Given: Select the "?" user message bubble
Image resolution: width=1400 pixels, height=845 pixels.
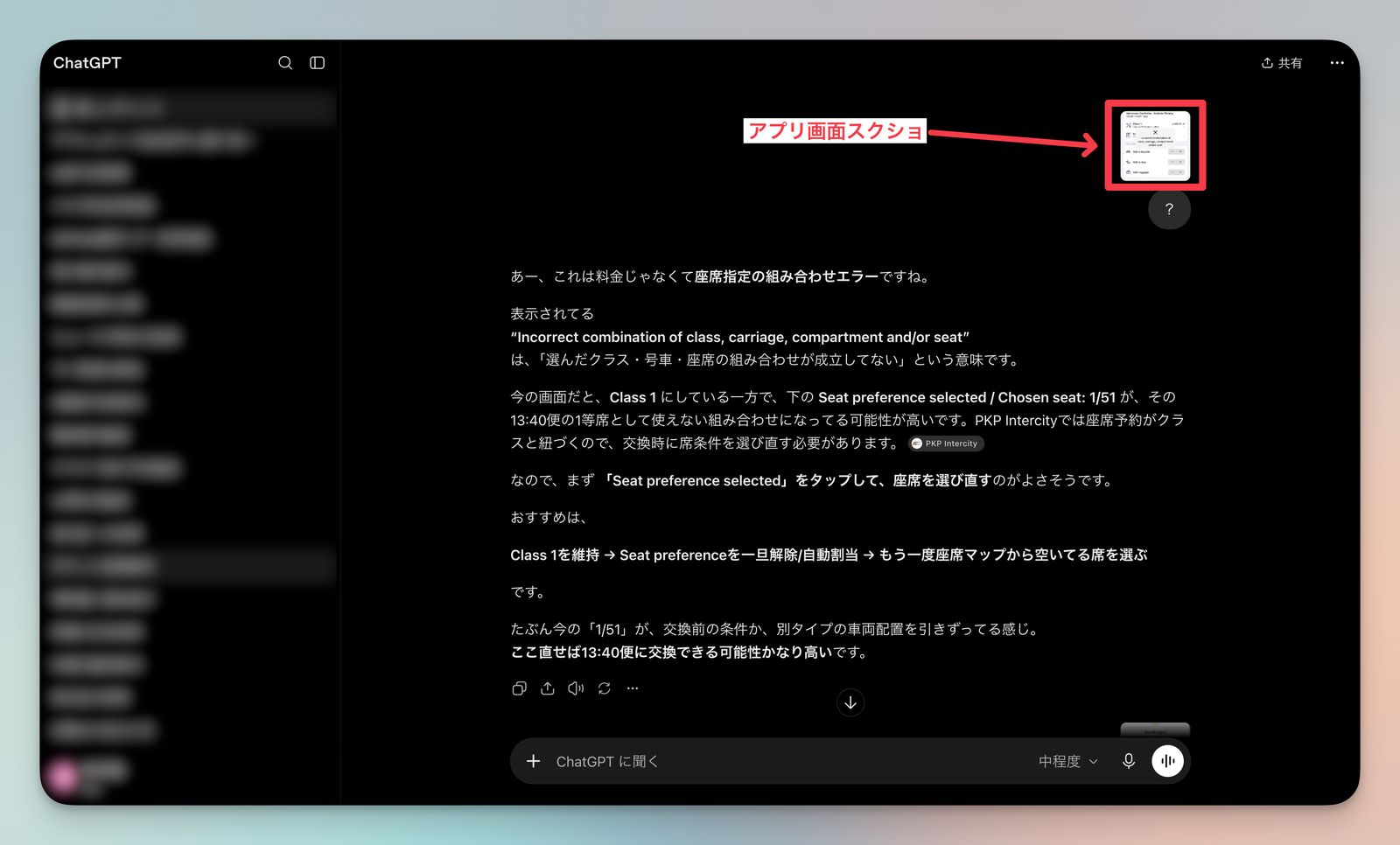Looking at the screenshot, I should (1169, 209).
